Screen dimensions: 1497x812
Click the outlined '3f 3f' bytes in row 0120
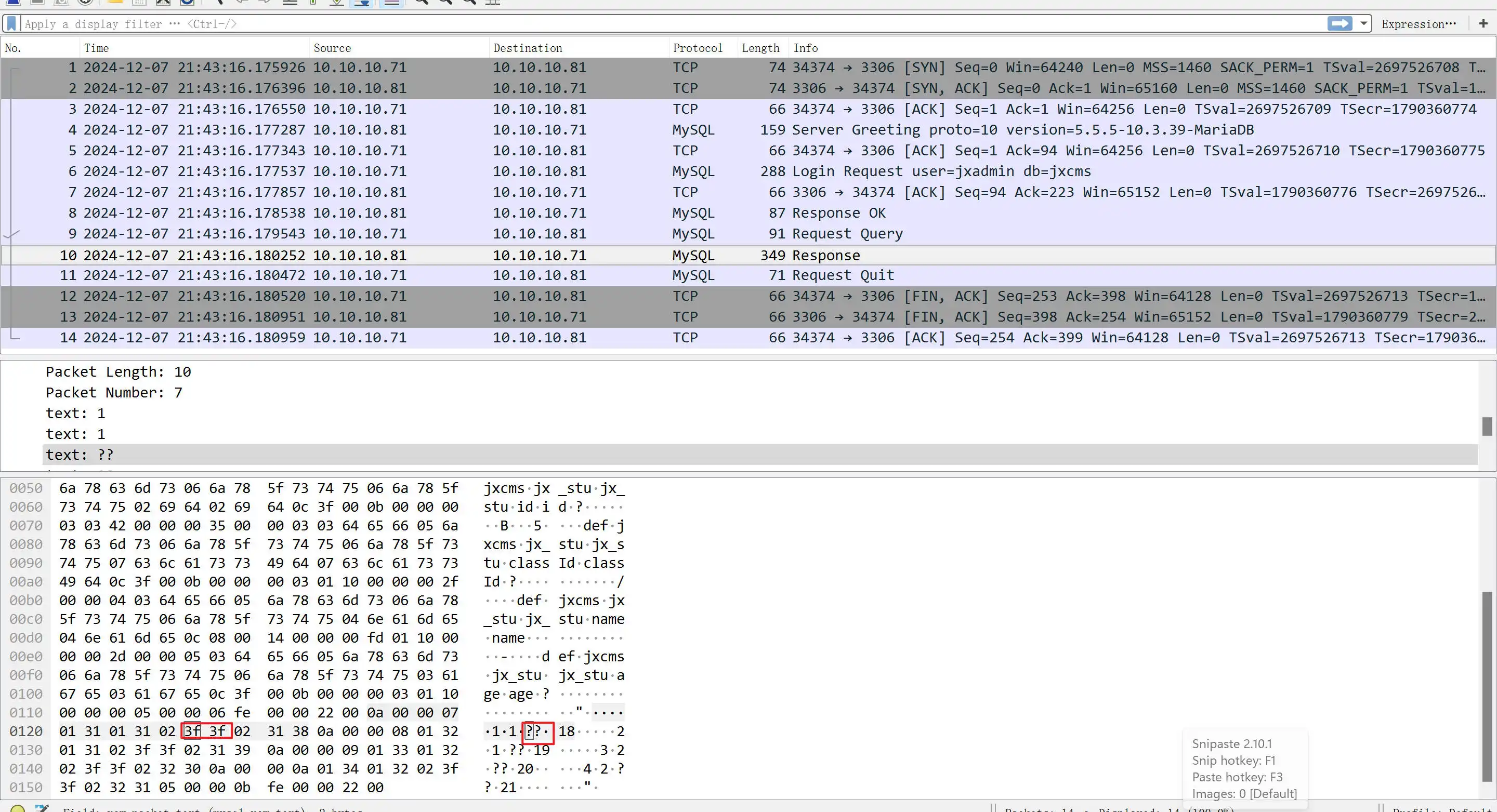click(x=207, y=731)
